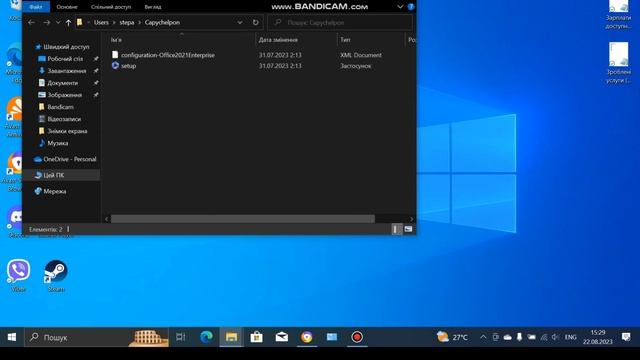Select Цей ПК in the sidebar
640x360 pixels.
click(53, 175)
